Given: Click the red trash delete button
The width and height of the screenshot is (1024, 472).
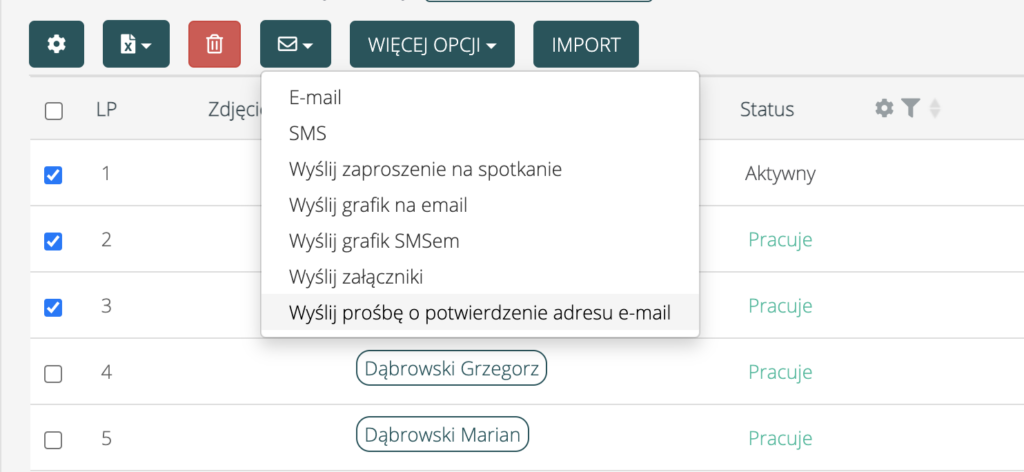Looking at the screenshot, I should [x=214, y=45].
